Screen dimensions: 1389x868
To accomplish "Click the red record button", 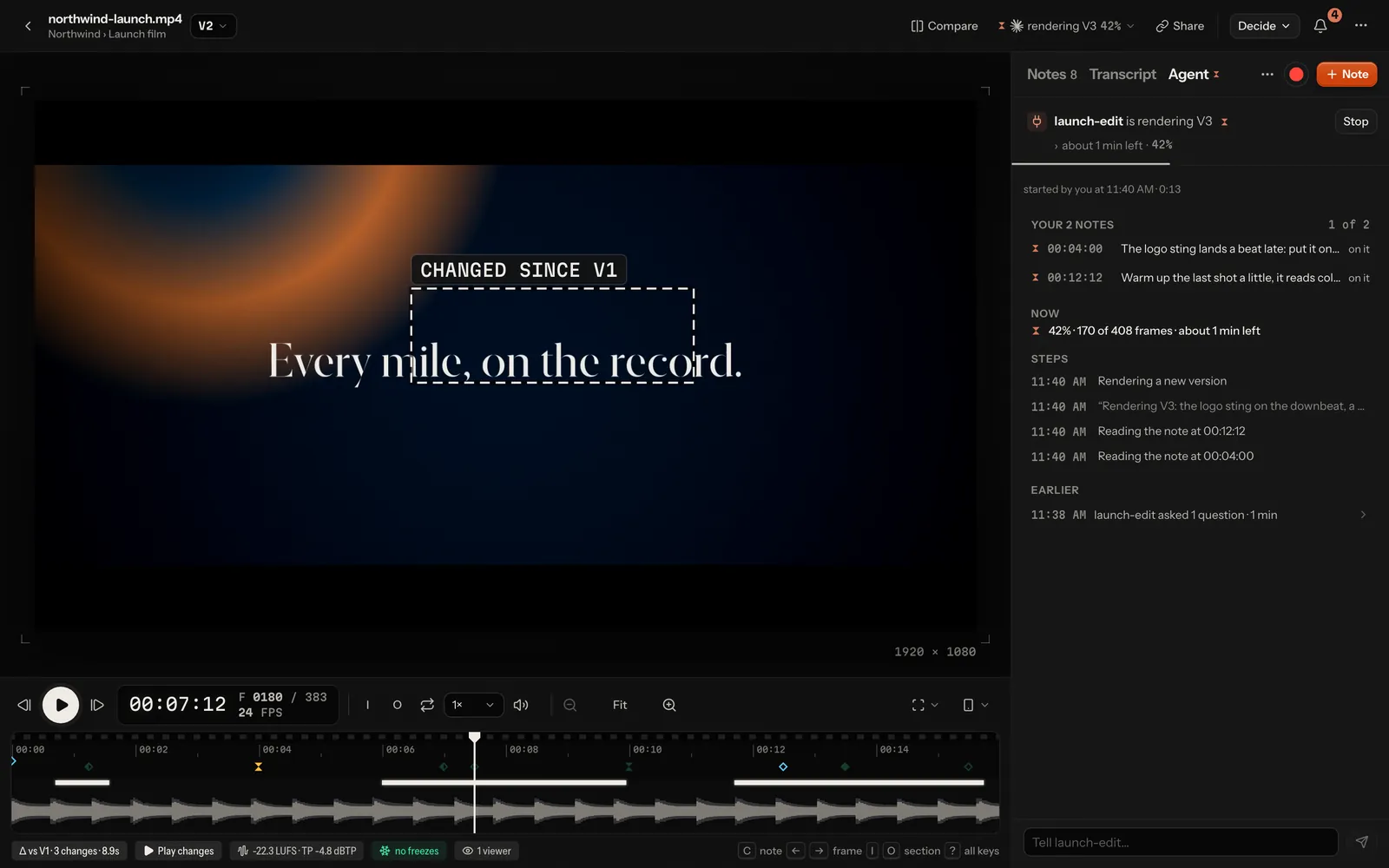I will pos(1296,75).
